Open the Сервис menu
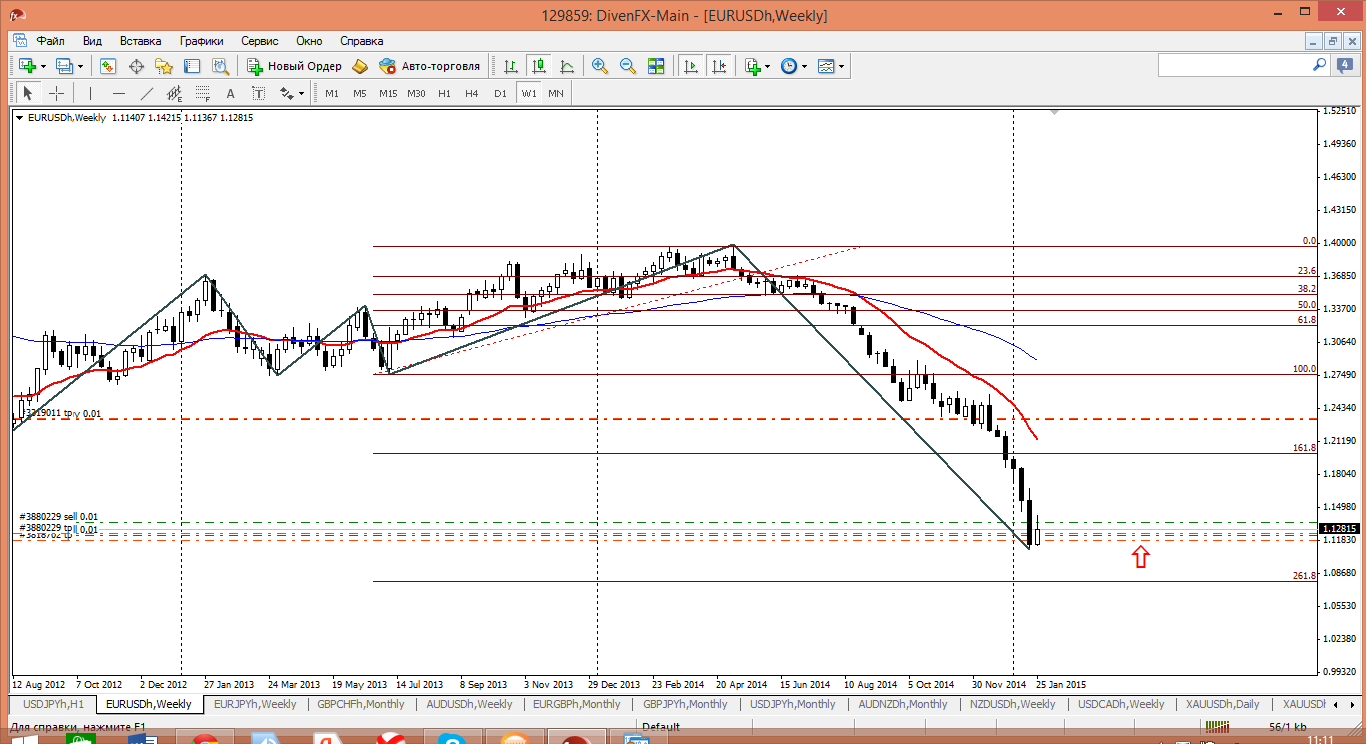The width and height of the screenshot is (1370, 744). click(260, 41)
